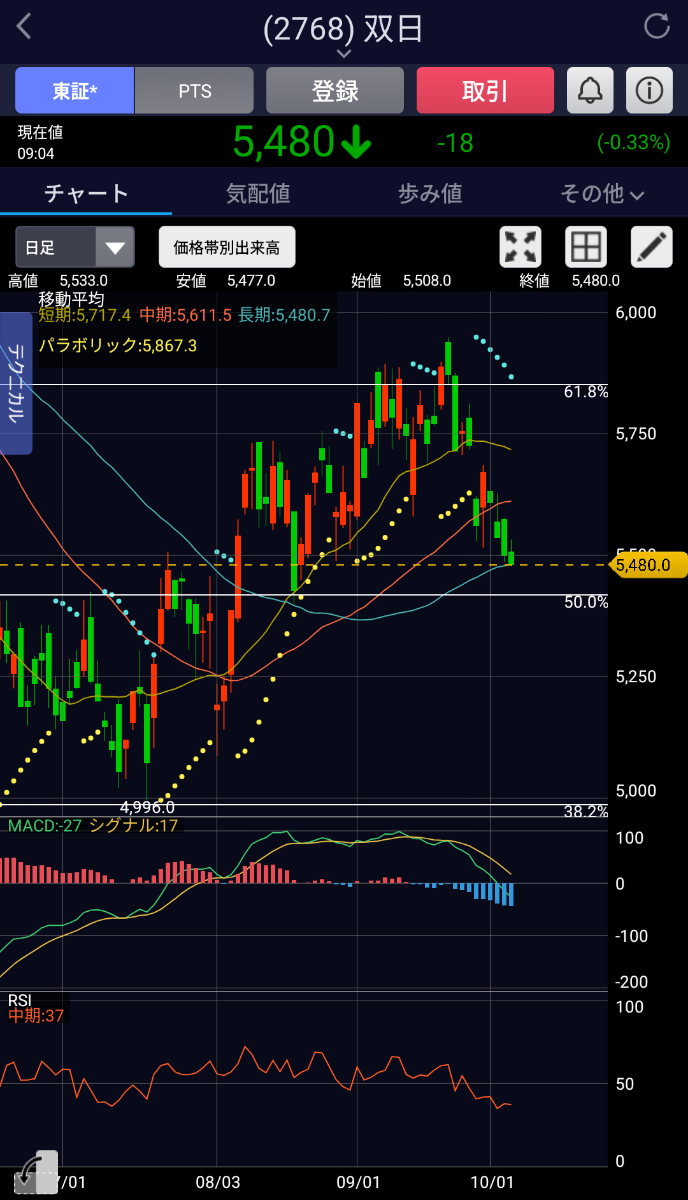Open stock information icon

649,91
